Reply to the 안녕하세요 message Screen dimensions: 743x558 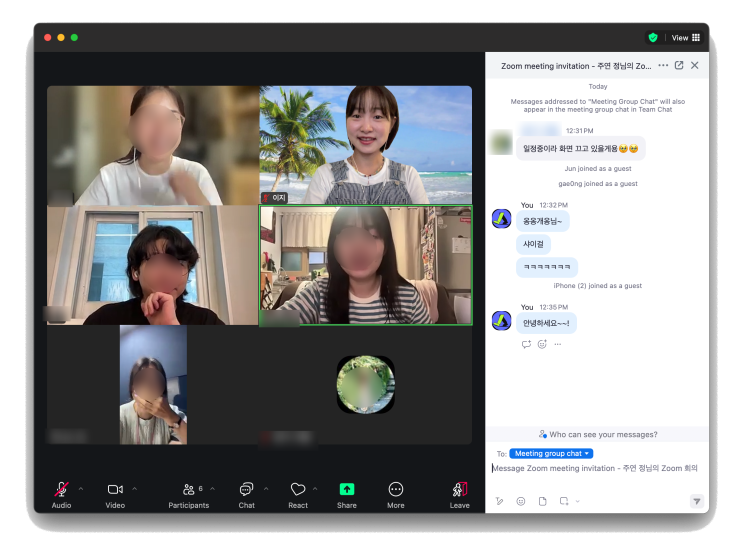point(526,344)
